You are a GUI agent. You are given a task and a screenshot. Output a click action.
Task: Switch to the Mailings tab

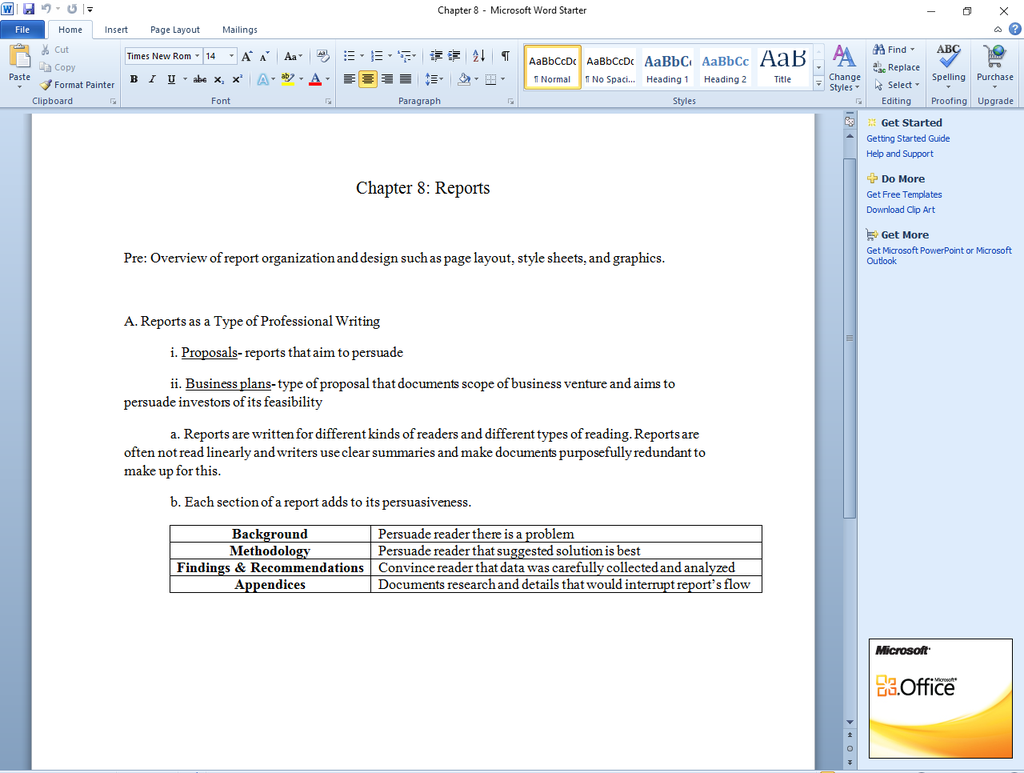tap(240, 29)
